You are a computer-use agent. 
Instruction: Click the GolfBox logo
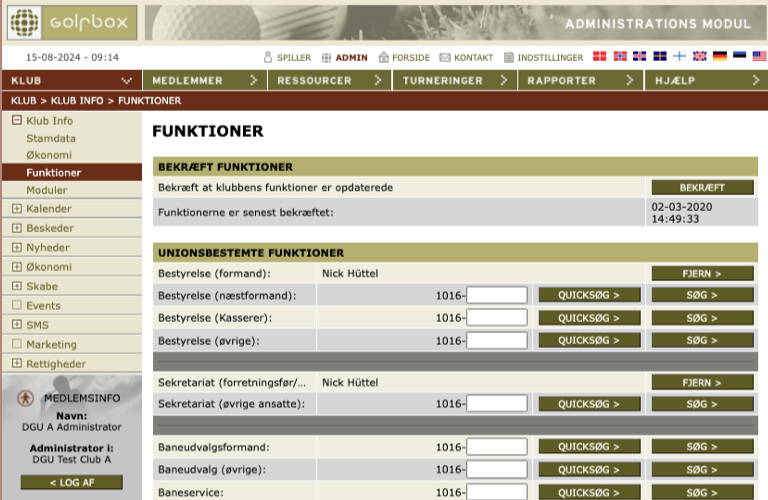(x=72, y=23)
